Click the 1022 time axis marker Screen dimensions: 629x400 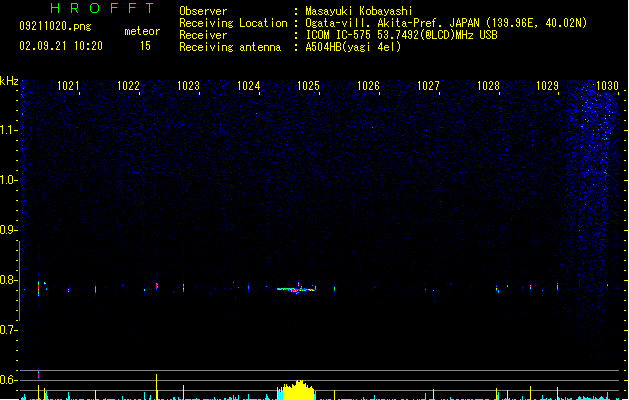click(x=128, y=86)
